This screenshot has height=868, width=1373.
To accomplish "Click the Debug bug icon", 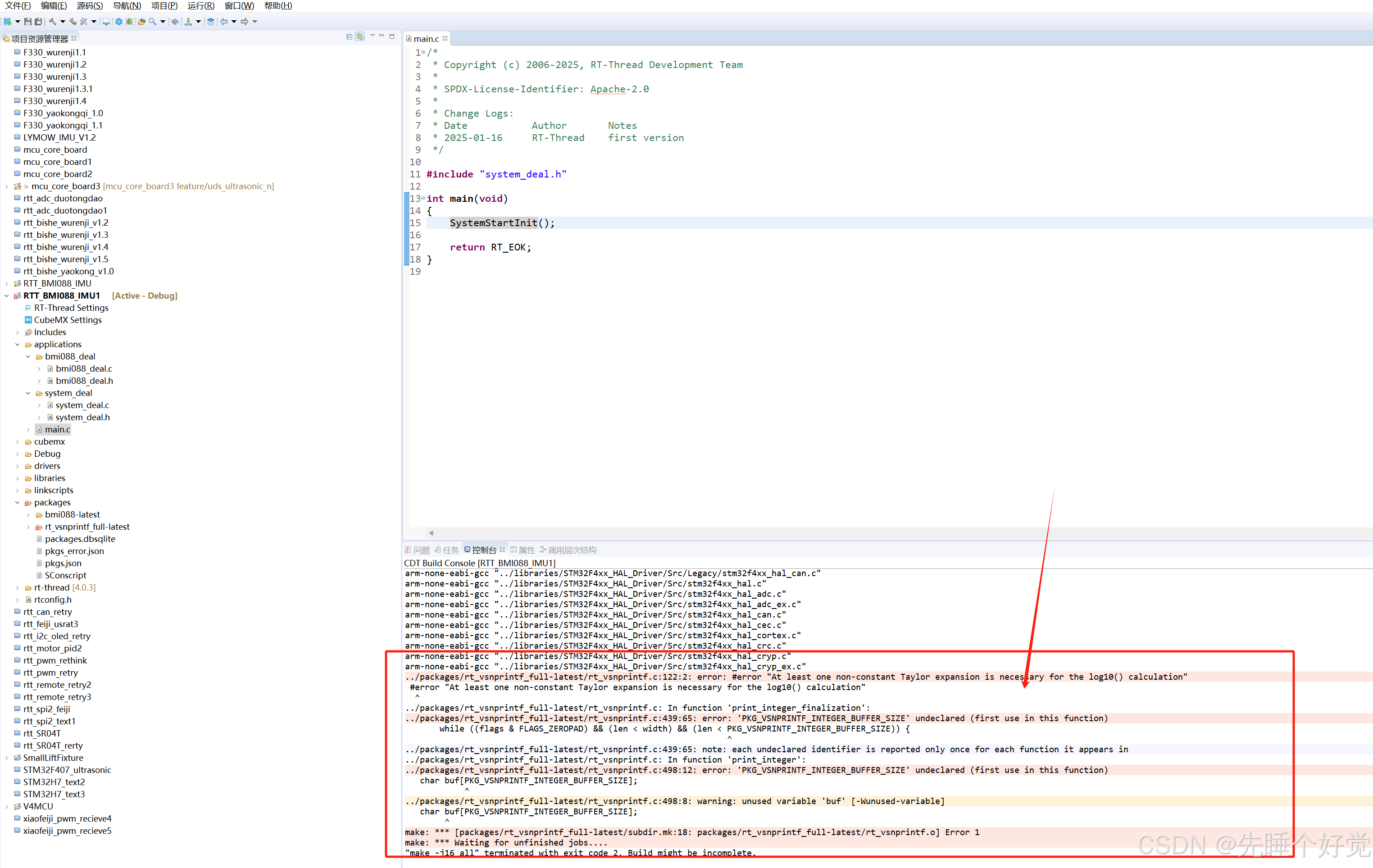I will click(129, 22).
